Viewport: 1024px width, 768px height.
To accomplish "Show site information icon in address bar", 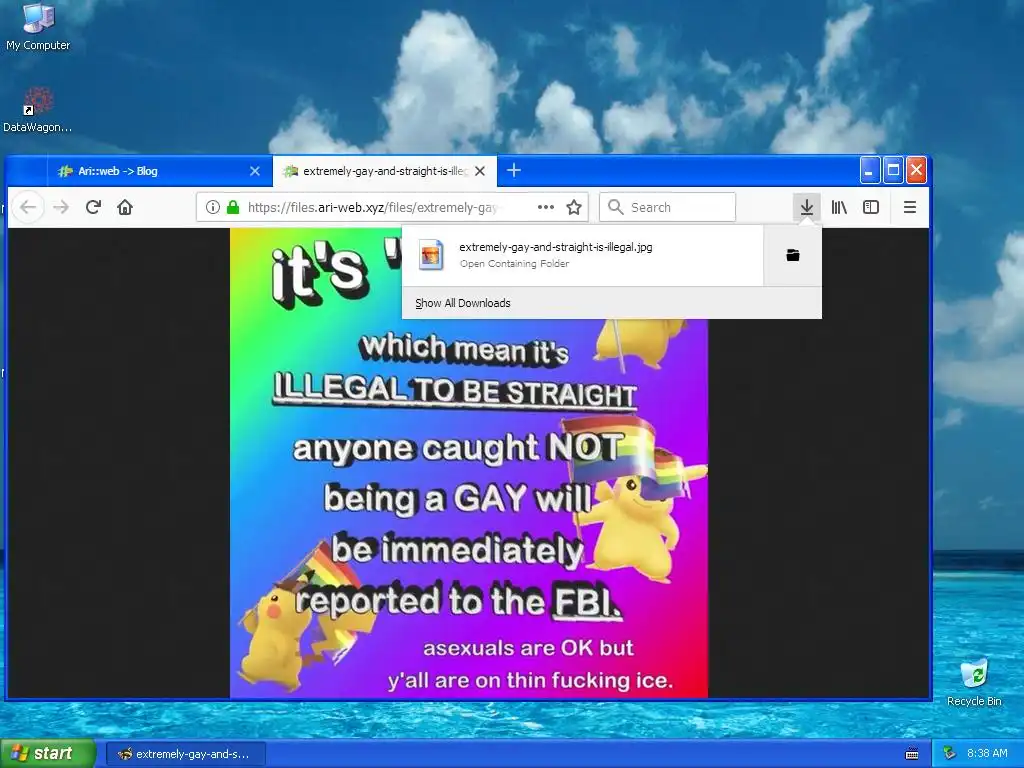I will [x=212, y=208].
